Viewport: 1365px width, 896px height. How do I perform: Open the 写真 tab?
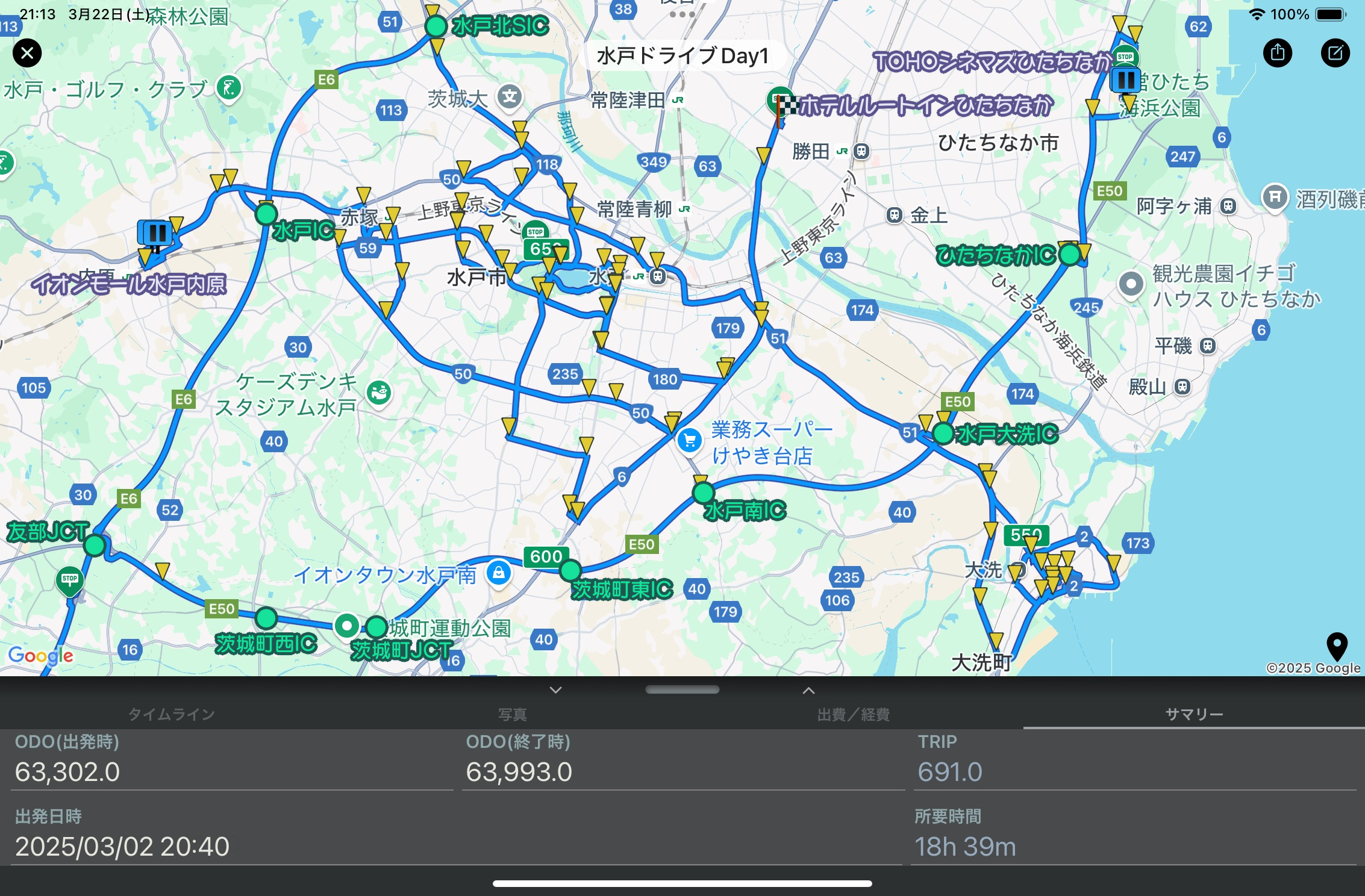click(512, 714)
